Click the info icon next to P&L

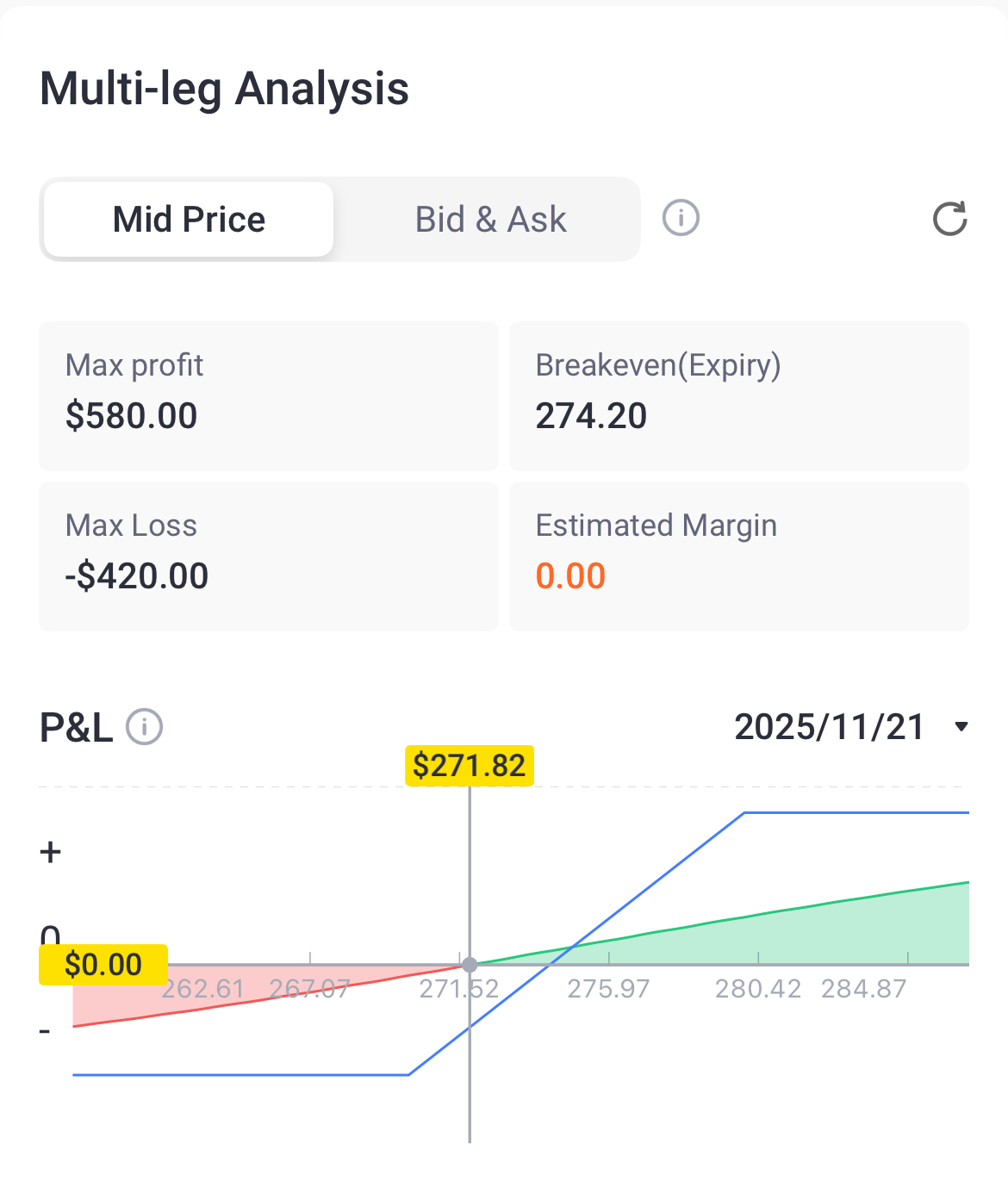[x=143, y=728]
